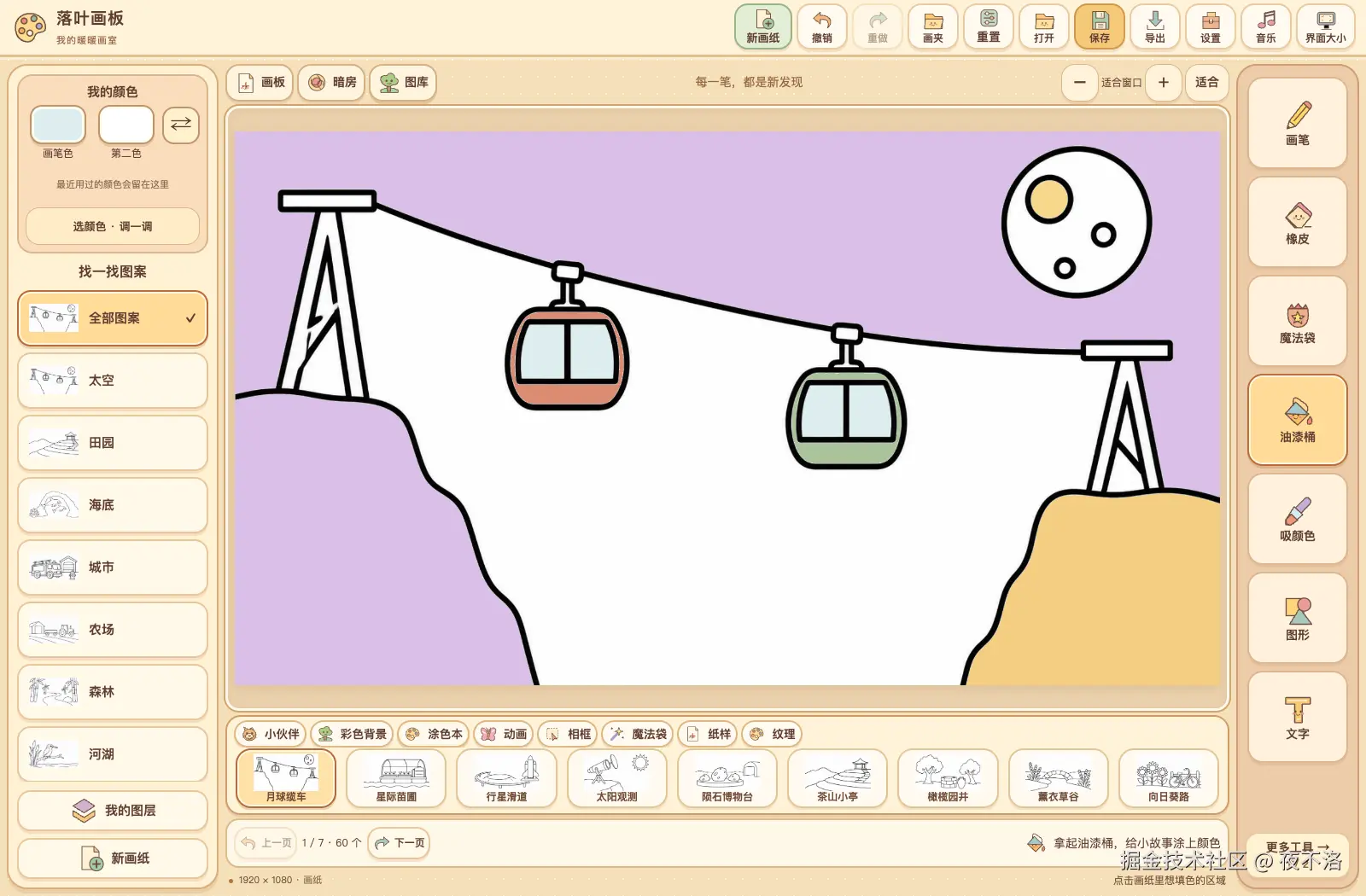1366x896 pixels.
Task: Open the 相框 category tab
Action: (568, 734)
